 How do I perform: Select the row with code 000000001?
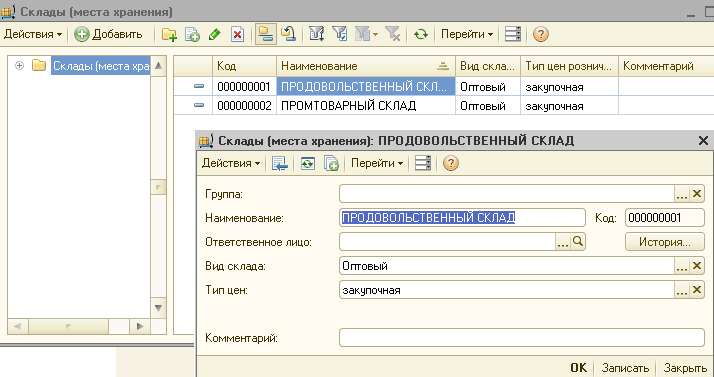tap(444, 87)
